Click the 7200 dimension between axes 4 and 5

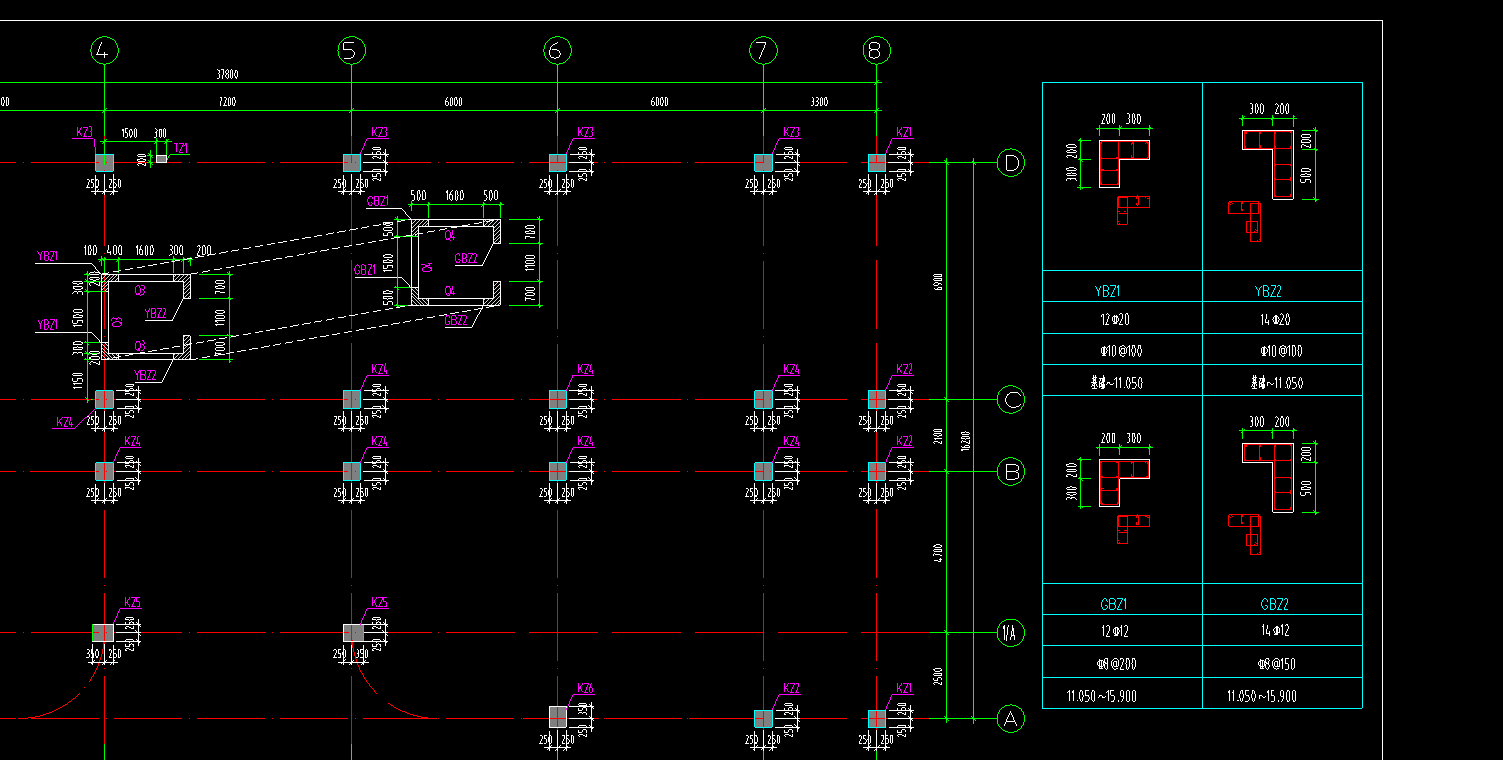228,102
